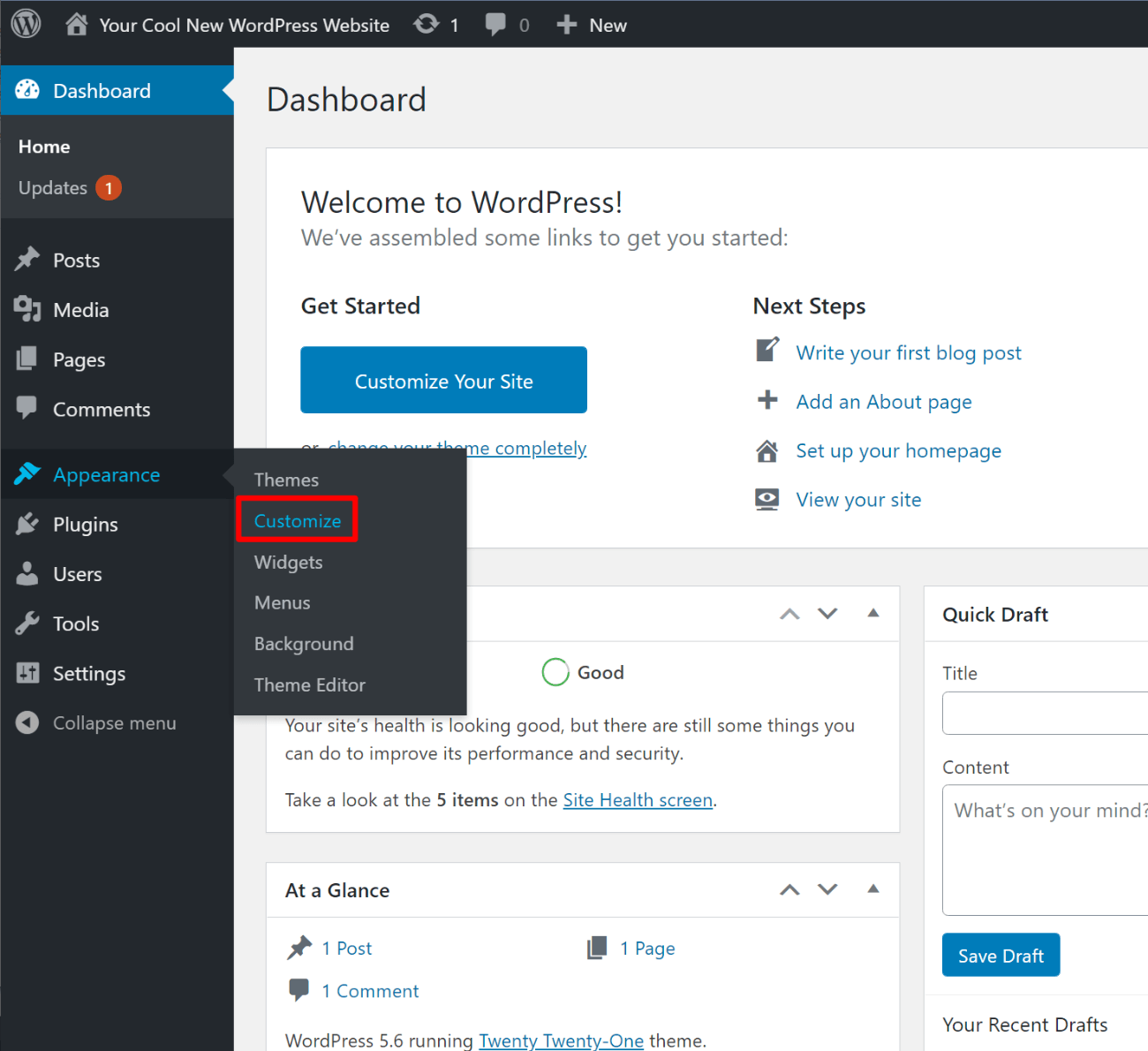Move Site Health widget up with arrow
1148x1051 pixels.
tap(789, 614)
